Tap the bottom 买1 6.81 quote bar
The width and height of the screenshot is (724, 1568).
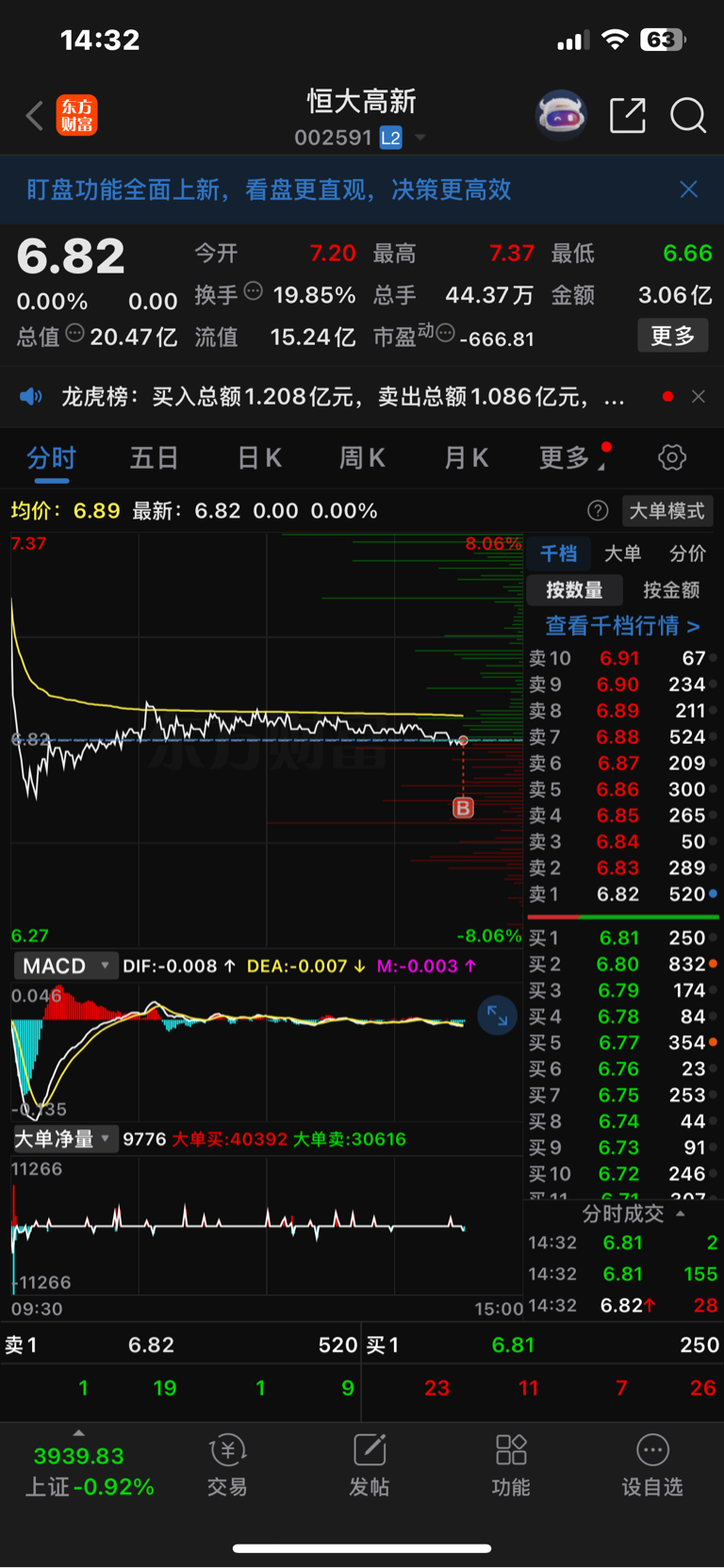[543, 1345]
